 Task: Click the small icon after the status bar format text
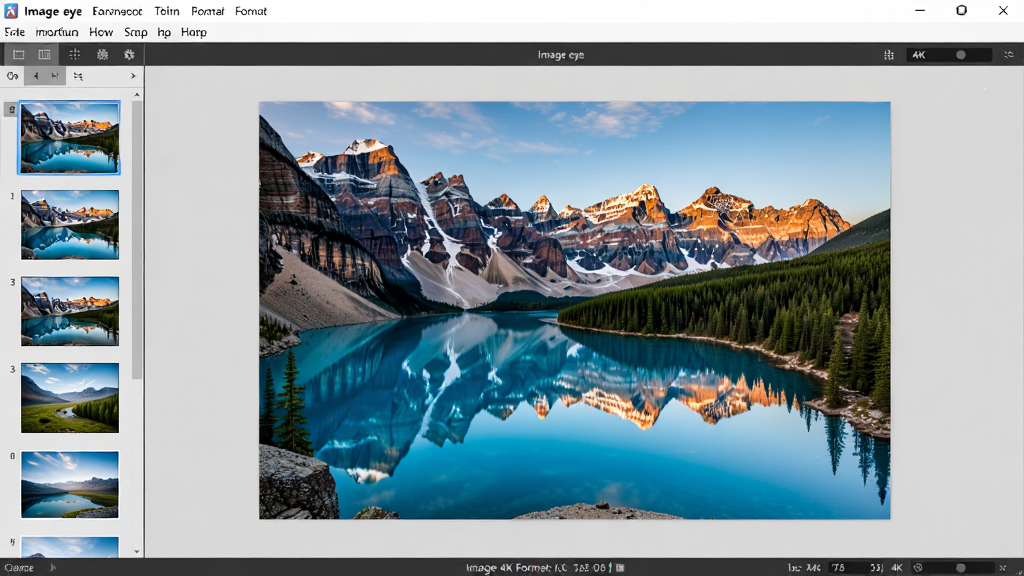click(620, 568)
